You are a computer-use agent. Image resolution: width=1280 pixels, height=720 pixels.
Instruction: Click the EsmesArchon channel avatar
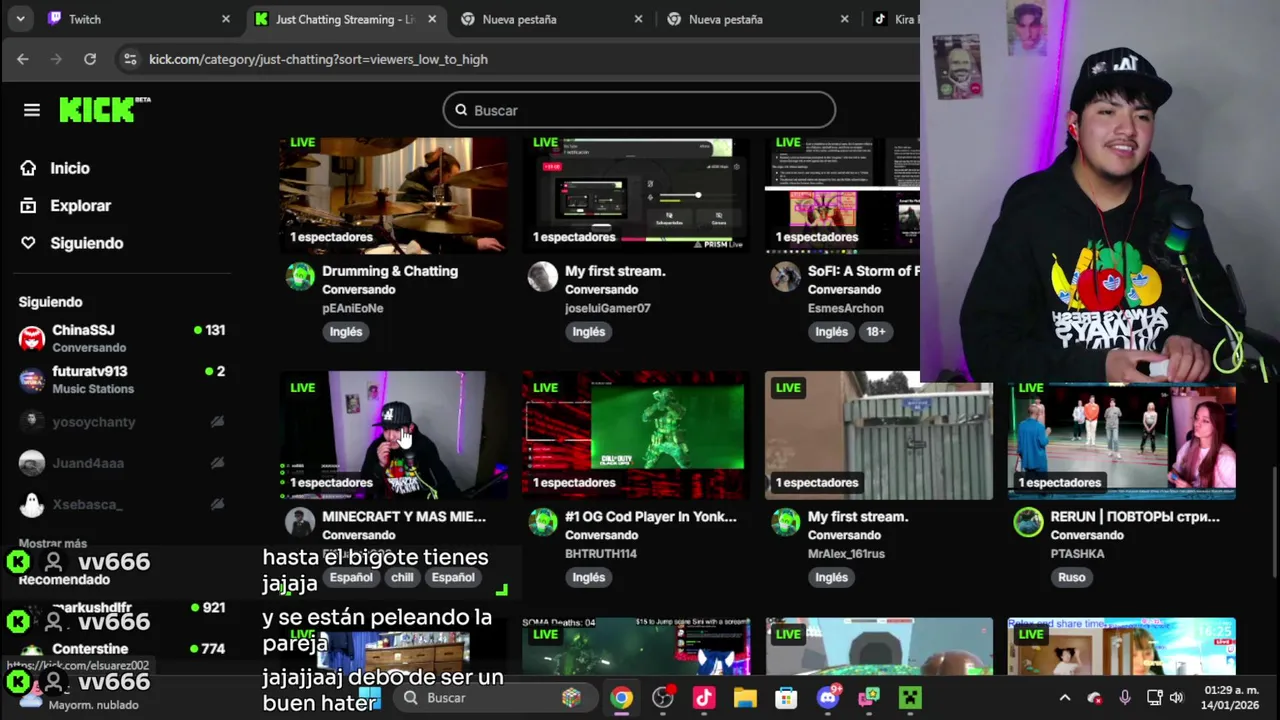coord(786,277)
